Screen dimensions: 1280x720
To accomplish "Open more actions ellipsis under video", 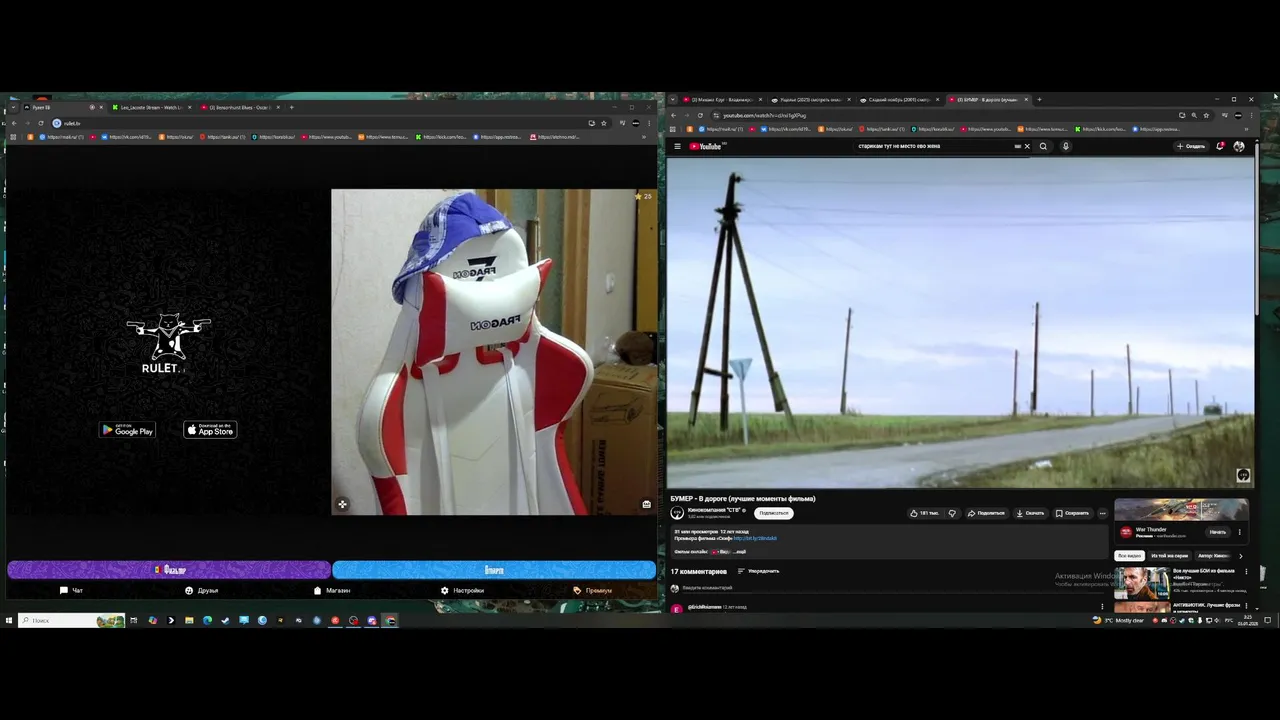I will coord(1103,513).
